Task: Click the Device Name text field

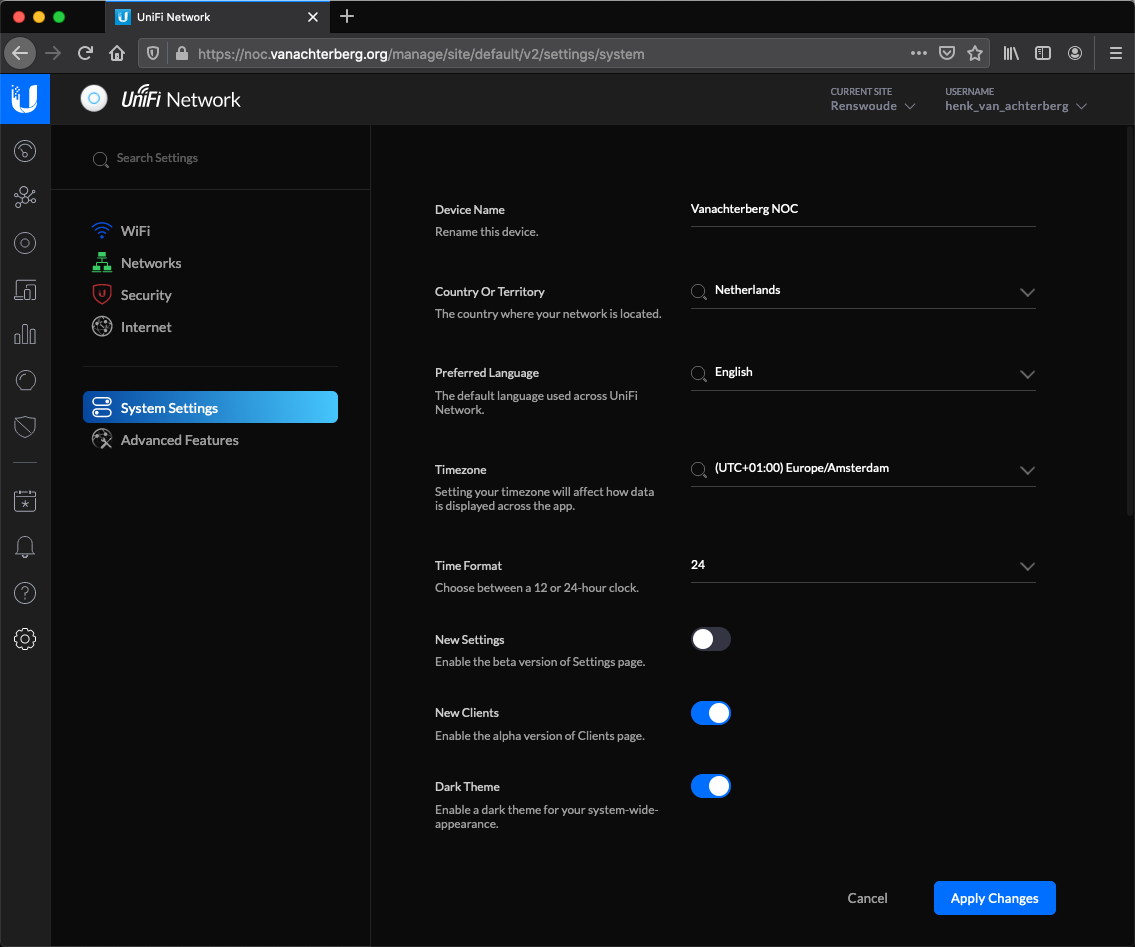Action: pyautogui.click(x=863, y=210)
